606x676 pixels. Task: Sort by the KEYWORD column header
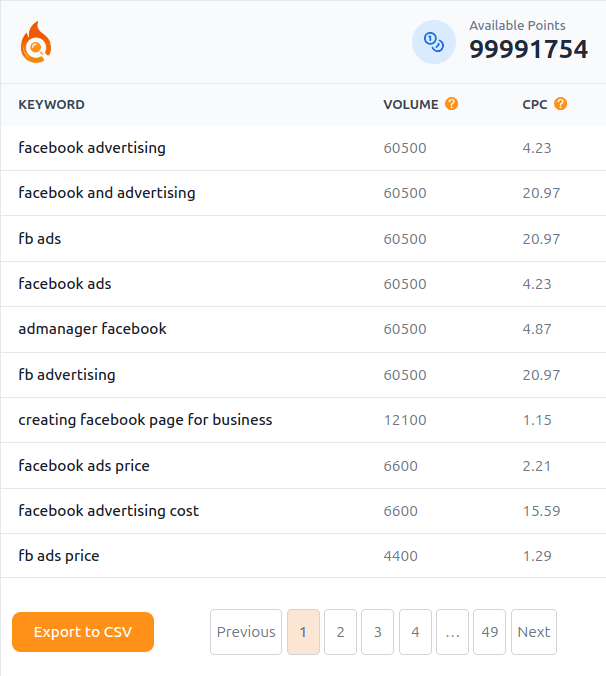[51, 104]
